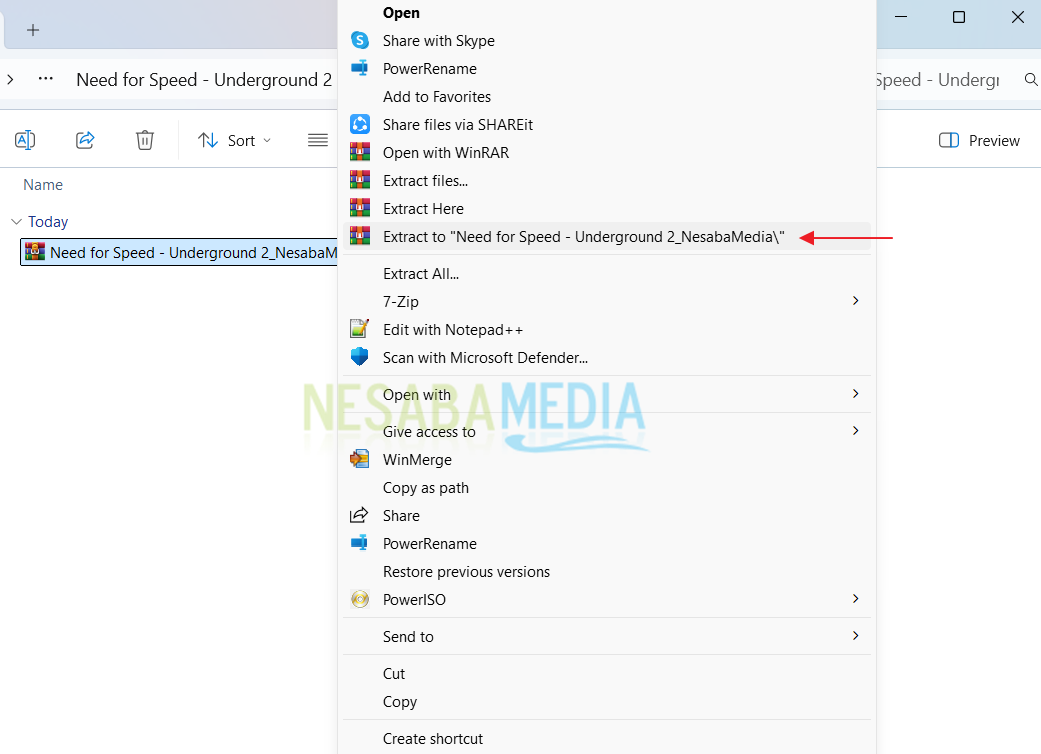This screenshot has height=754, width=1041.
Task: Minimize the Explorer window
Action: [x=901, y=17]
